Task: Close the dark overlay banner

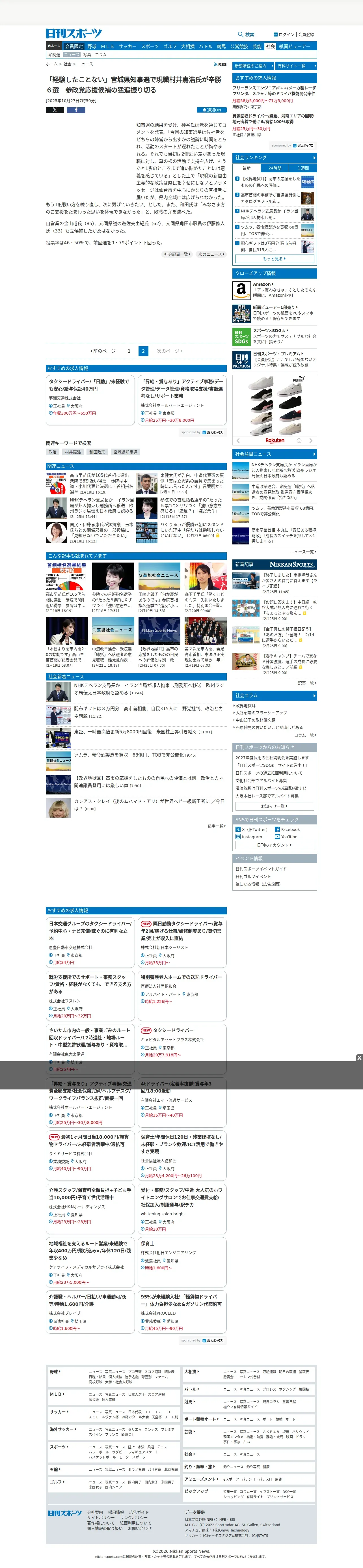Action: point(359,1058)
